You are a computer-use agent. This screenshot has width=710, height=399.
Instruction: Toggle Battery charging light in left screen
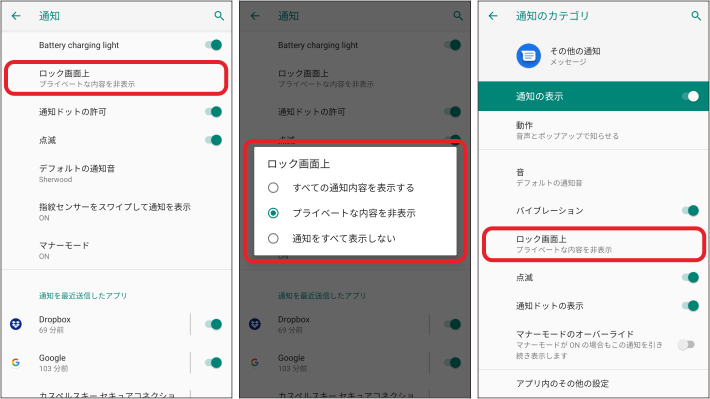click(x=214, y=45)
